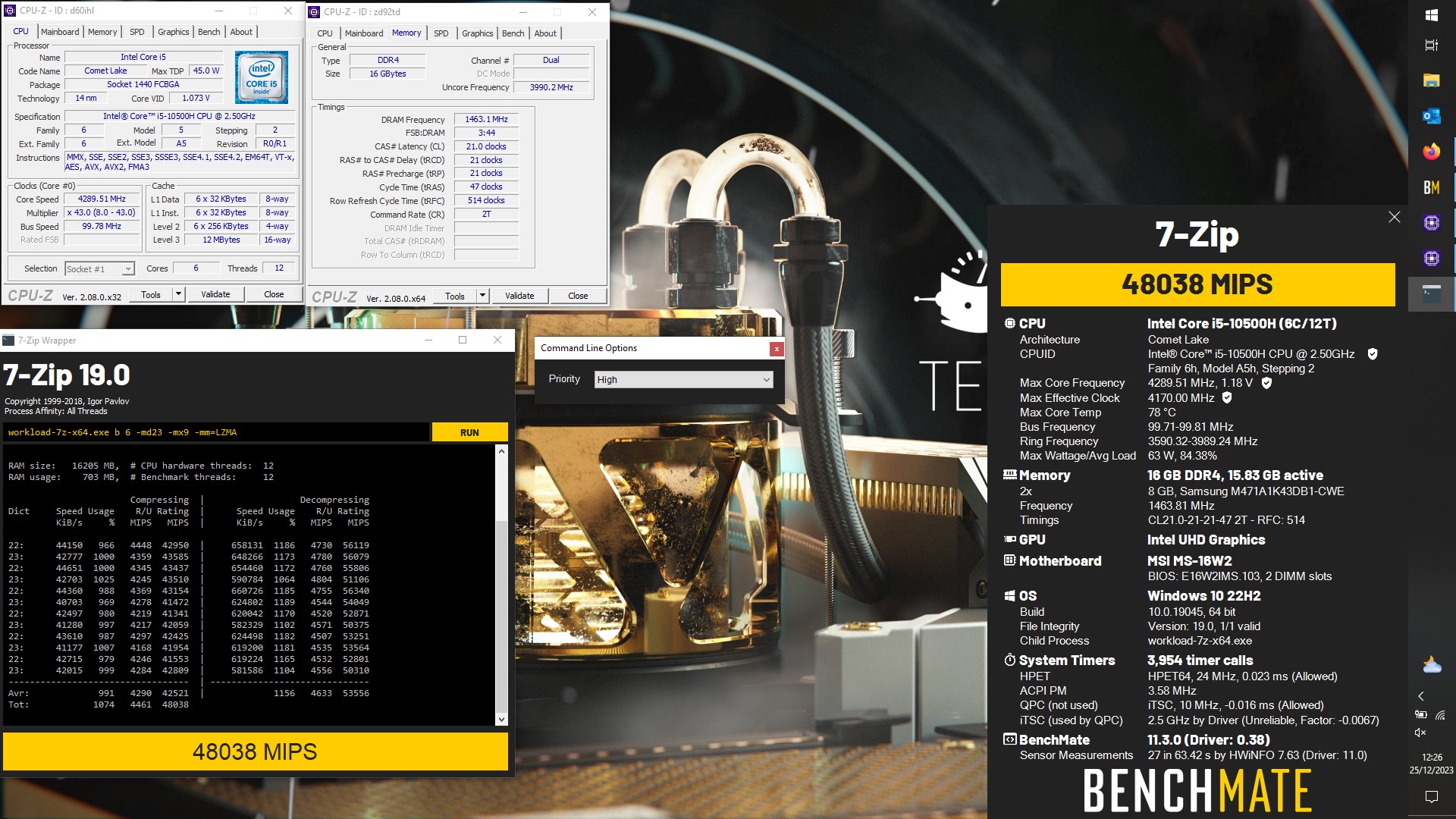The width and height of the screenshot is (1456, 819).
Task: Open Graphics tab in left CPU-Z
Action: click(x=173, y=32)
